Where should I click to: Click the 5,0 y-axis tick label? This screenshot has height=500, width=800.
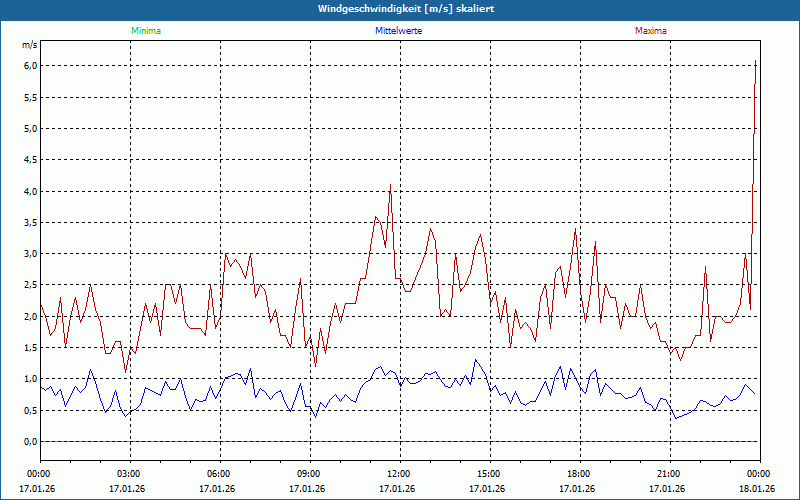[30, 129]
